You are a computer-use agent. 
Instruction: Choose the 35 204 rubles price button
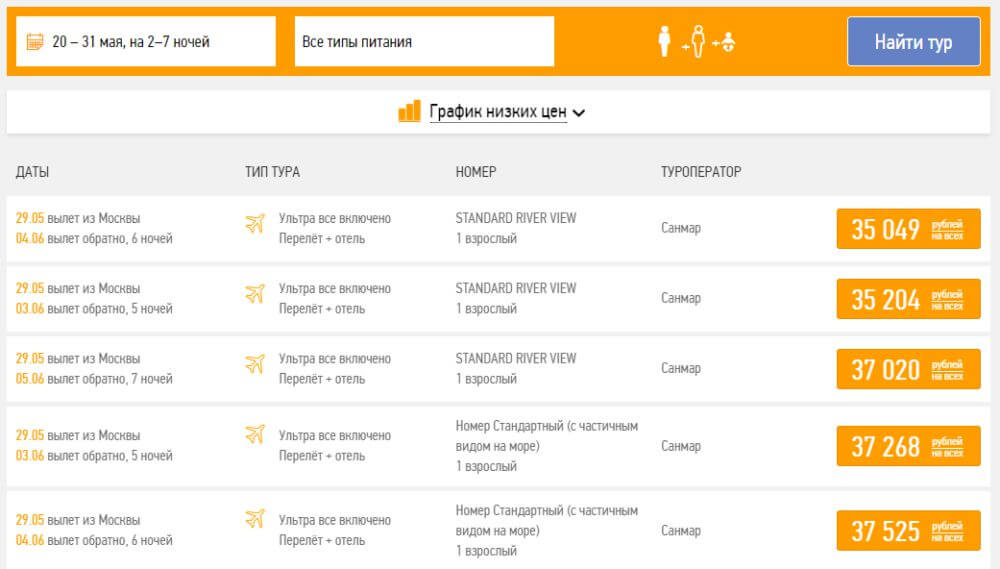(x=908, y=299)
